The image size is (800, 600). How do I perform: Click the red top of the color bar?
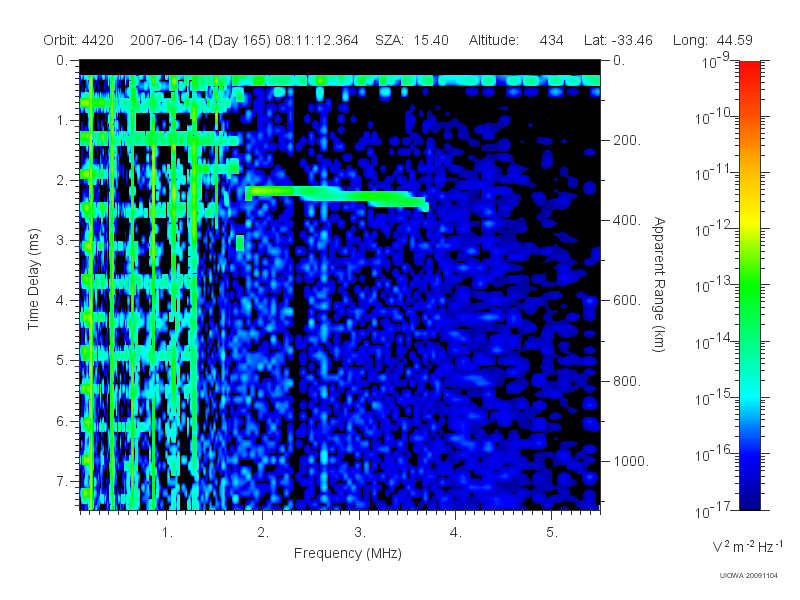click(x=750, y=69)
